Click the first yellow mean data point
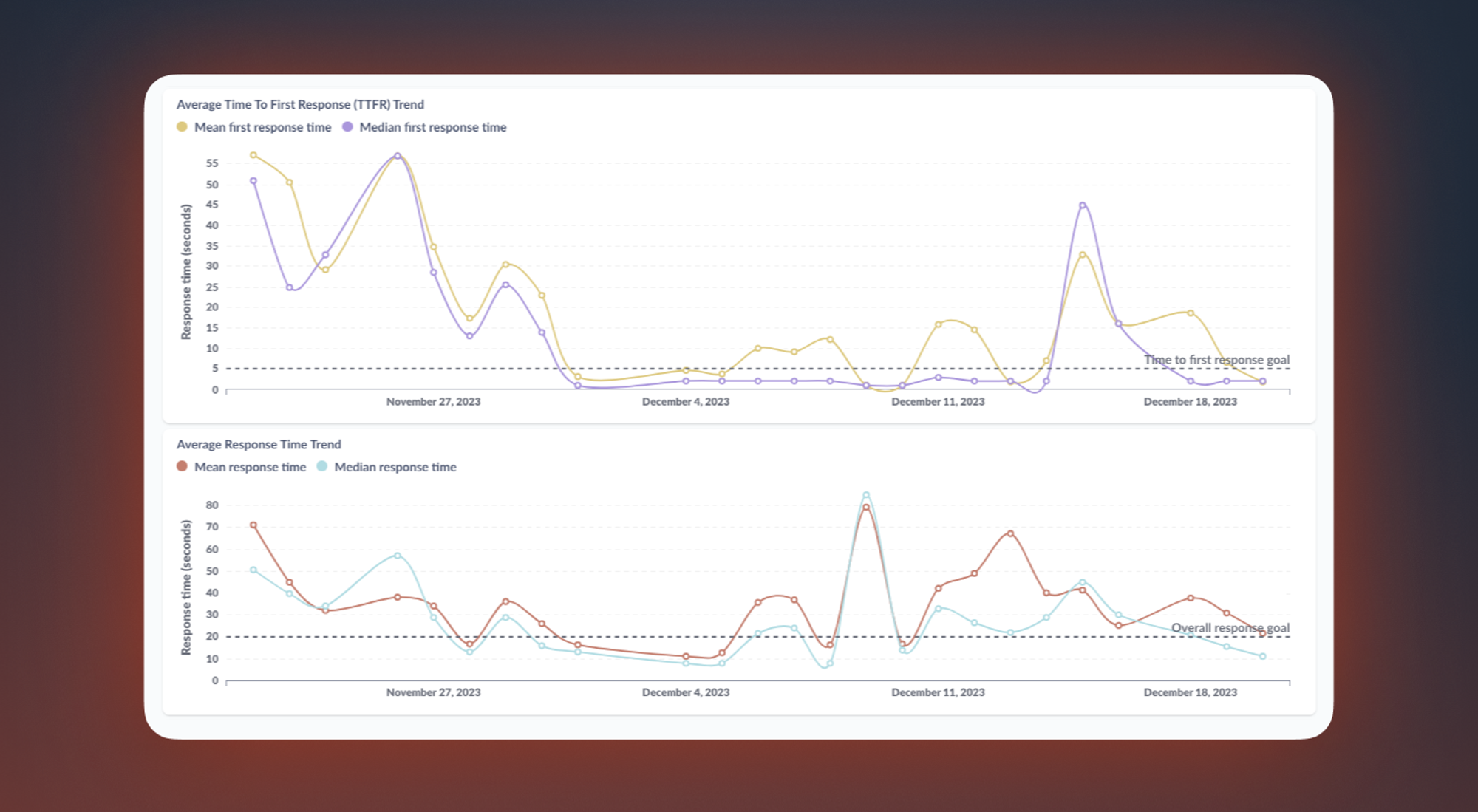Image resolution: width=1478 pixels, height=812 pixels. pos(253,155)
